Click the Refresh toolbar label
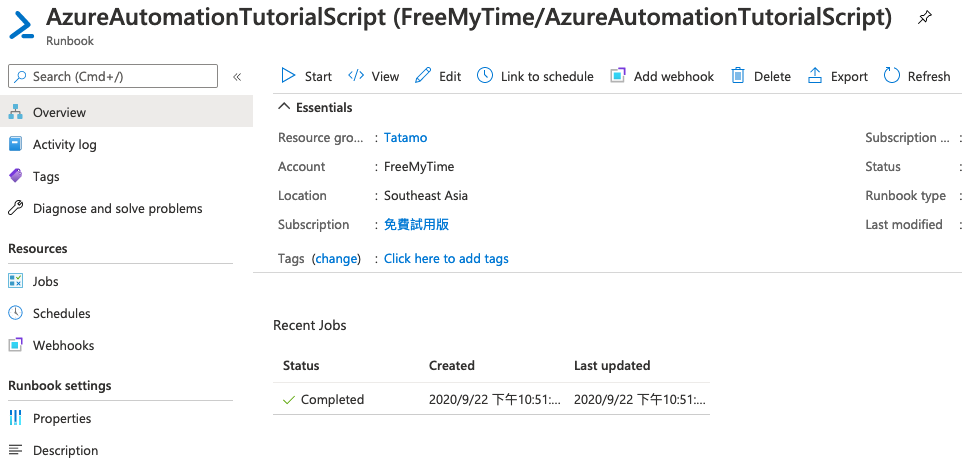962x473 pixels. (929, 77)
